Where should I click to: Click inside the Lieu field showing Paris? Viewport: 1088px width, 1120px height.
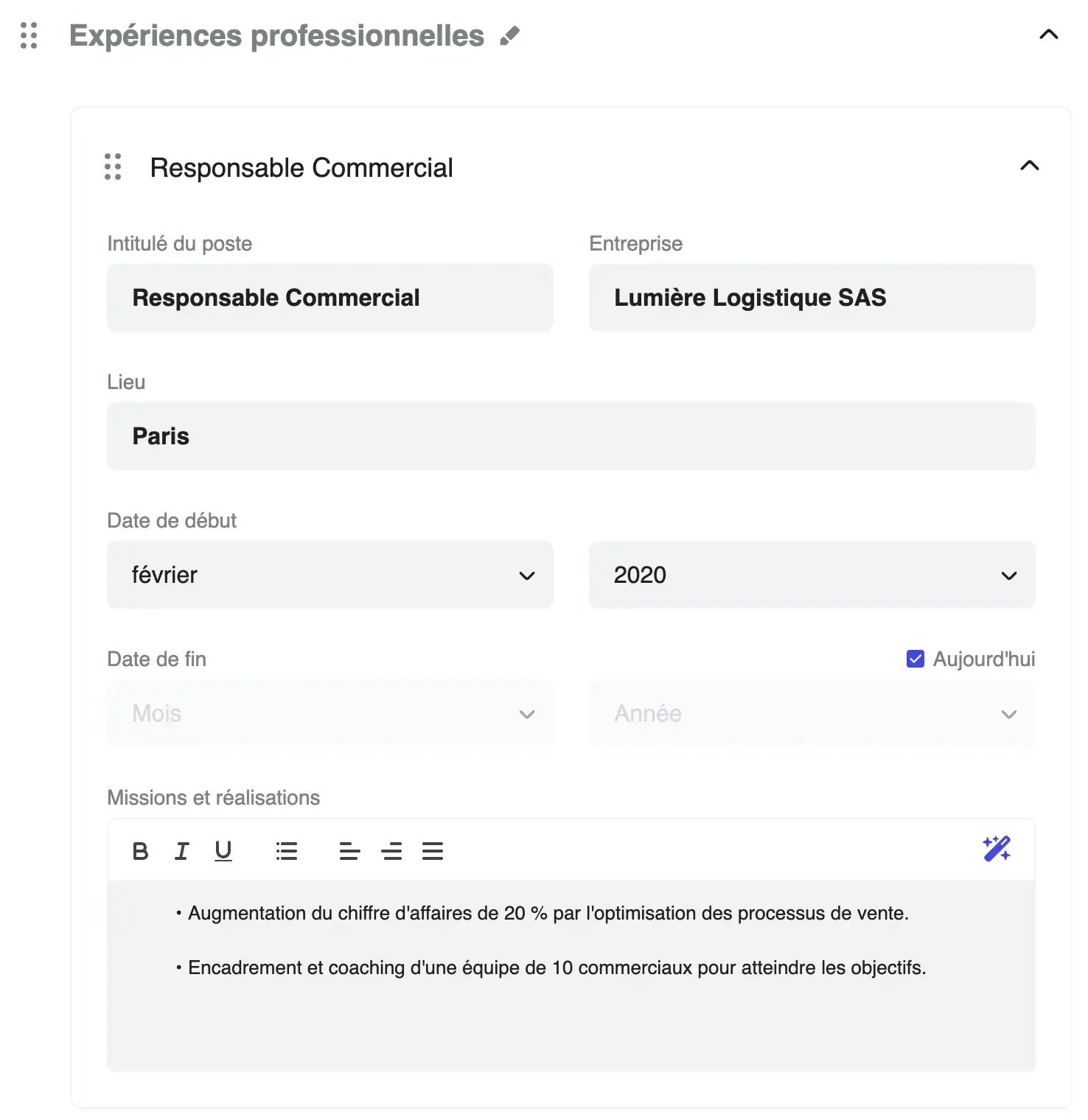point(571,435)
